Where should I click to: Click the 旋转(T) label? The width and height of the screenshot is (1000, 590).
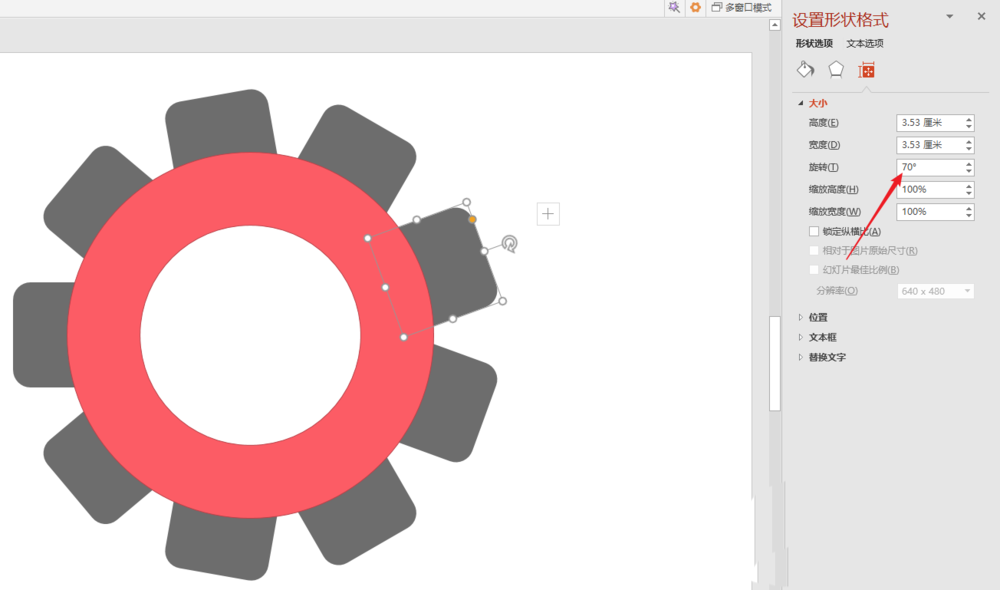[x=823, y=167]
